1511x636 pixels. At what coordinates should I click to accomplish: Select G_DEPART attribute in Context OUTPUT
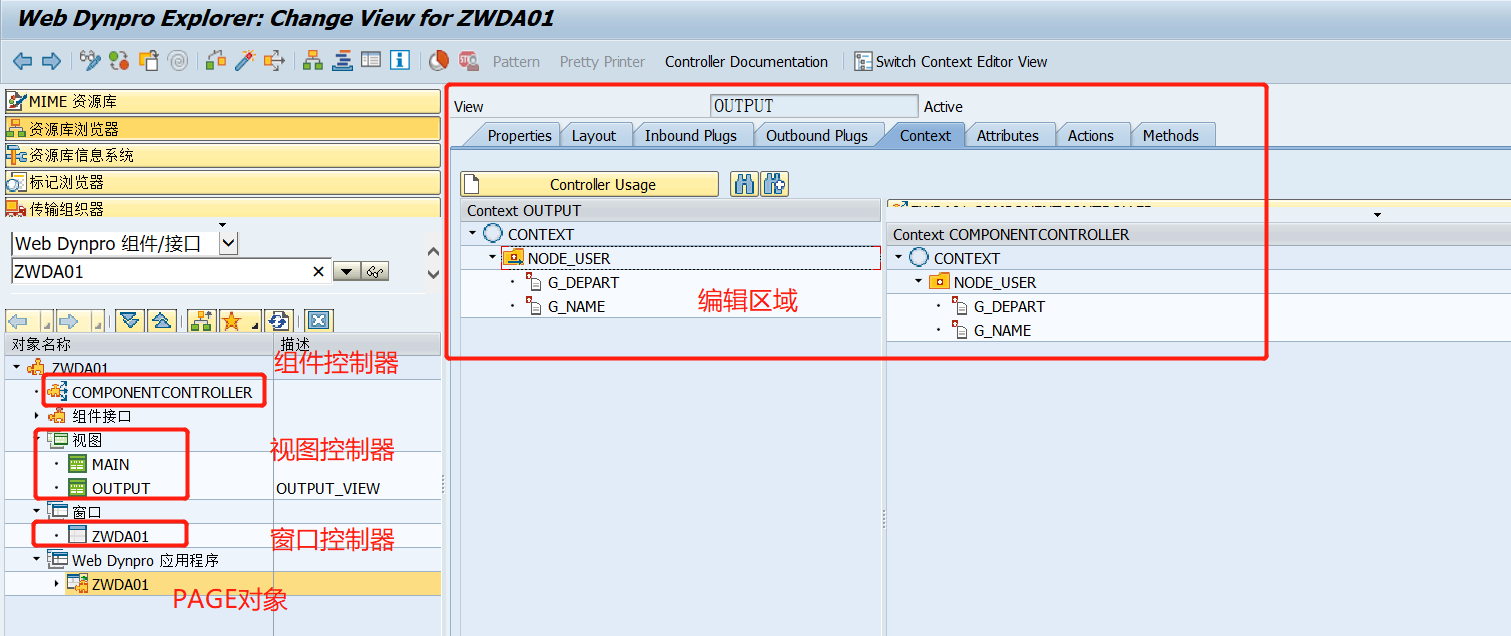click(x=583, y=282)
